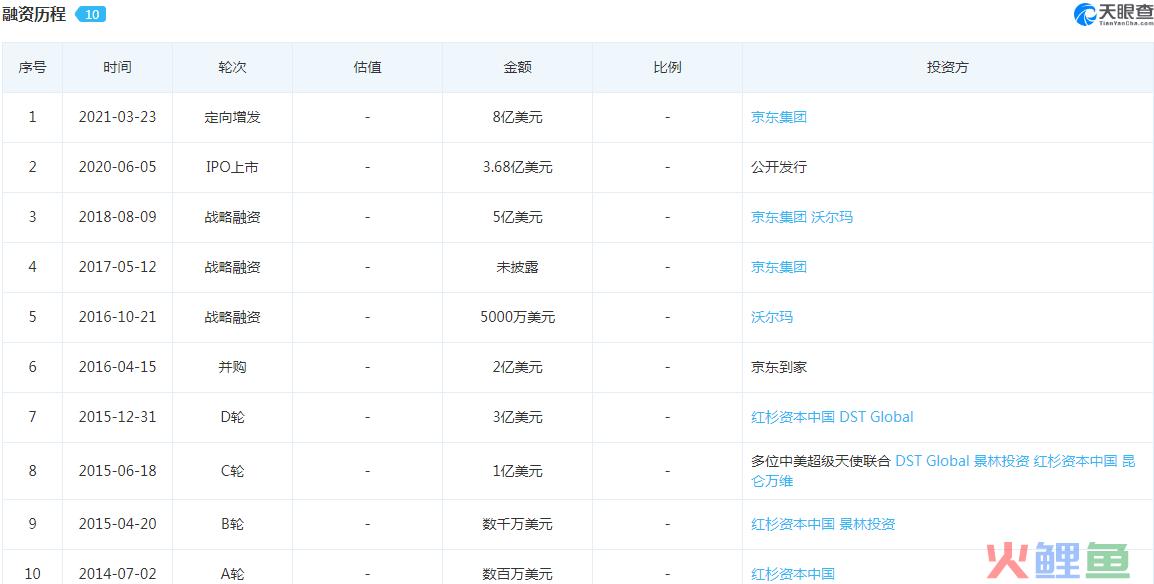Click the 定向增发 round cell

pos(233,117)
